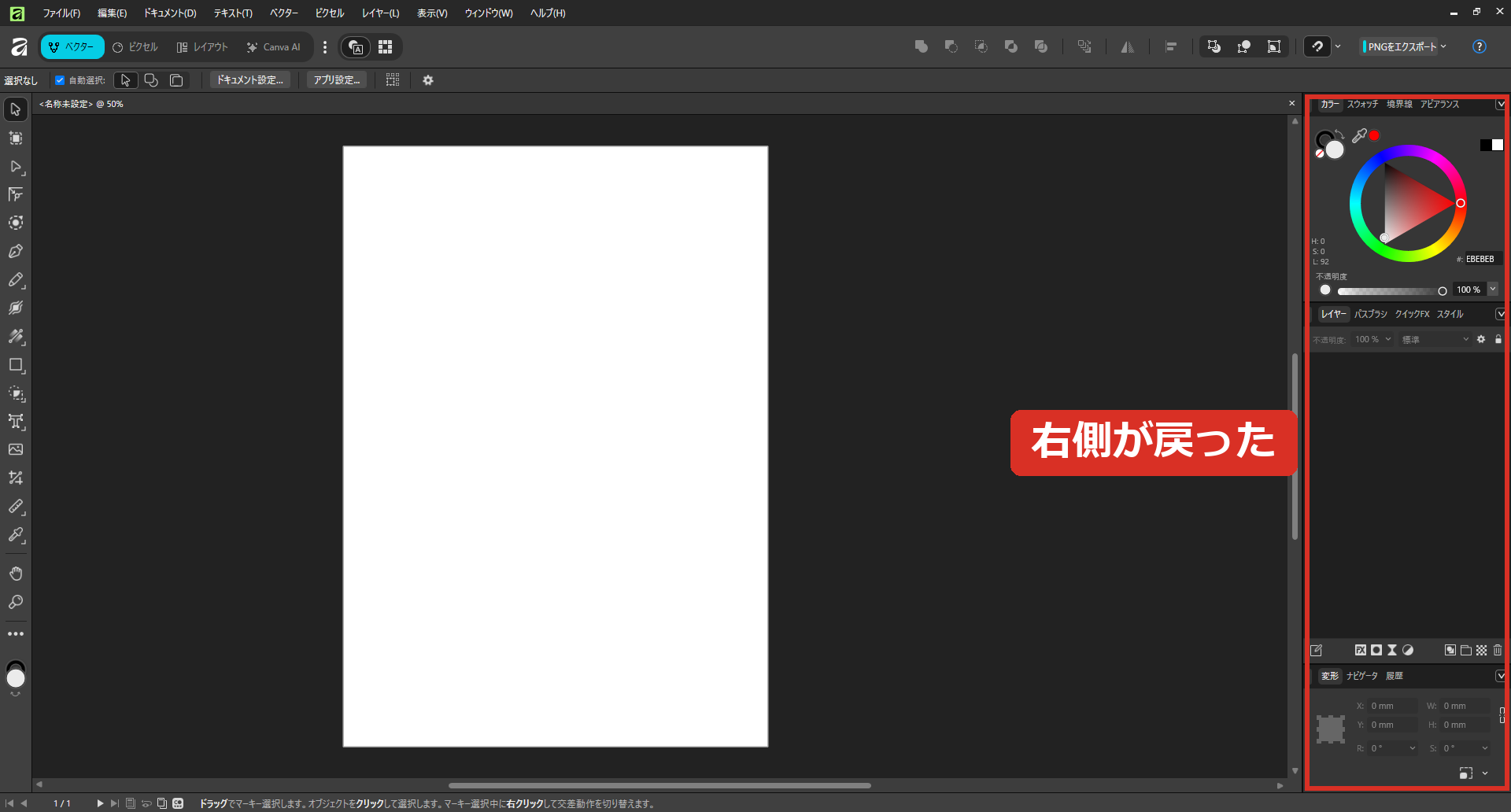
Task: Switch to the クイックFX tab
Action: [x=1412, y=314]
